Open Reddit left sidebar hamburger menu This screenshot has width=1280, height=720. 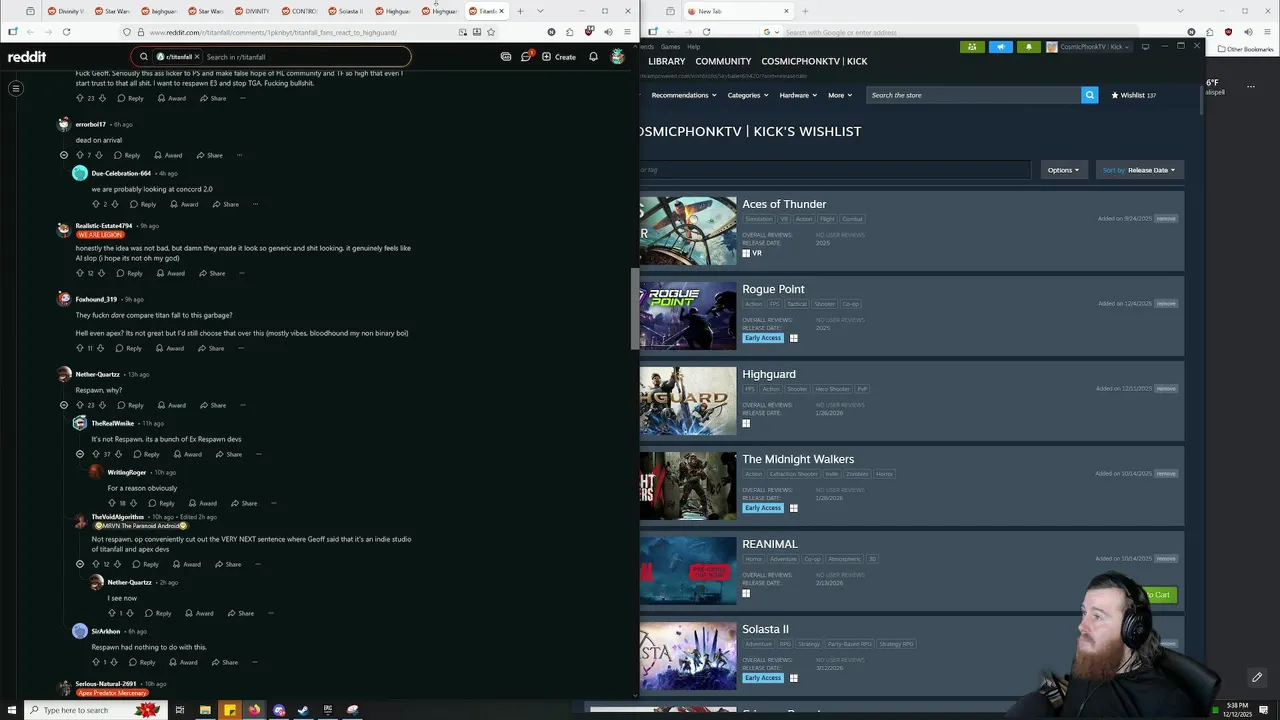point(16,88)
